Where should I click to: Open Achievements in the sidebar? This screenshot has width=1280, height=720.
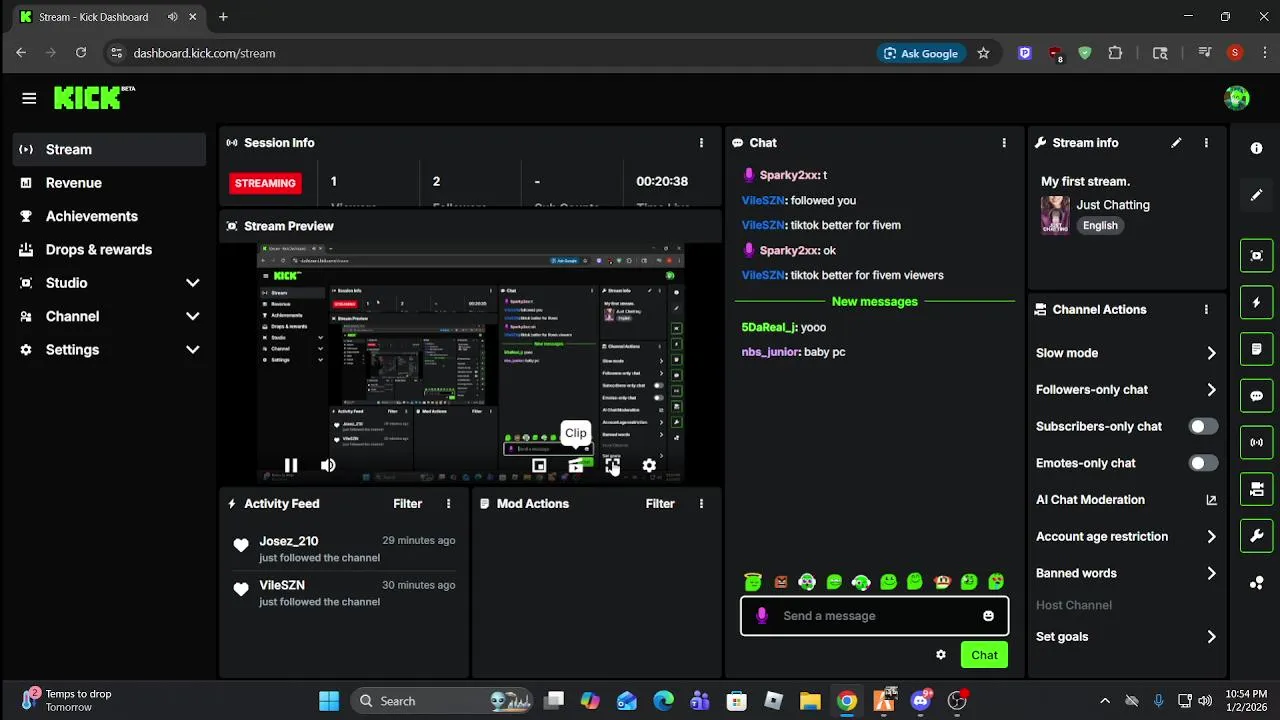[x=110, y=216]
